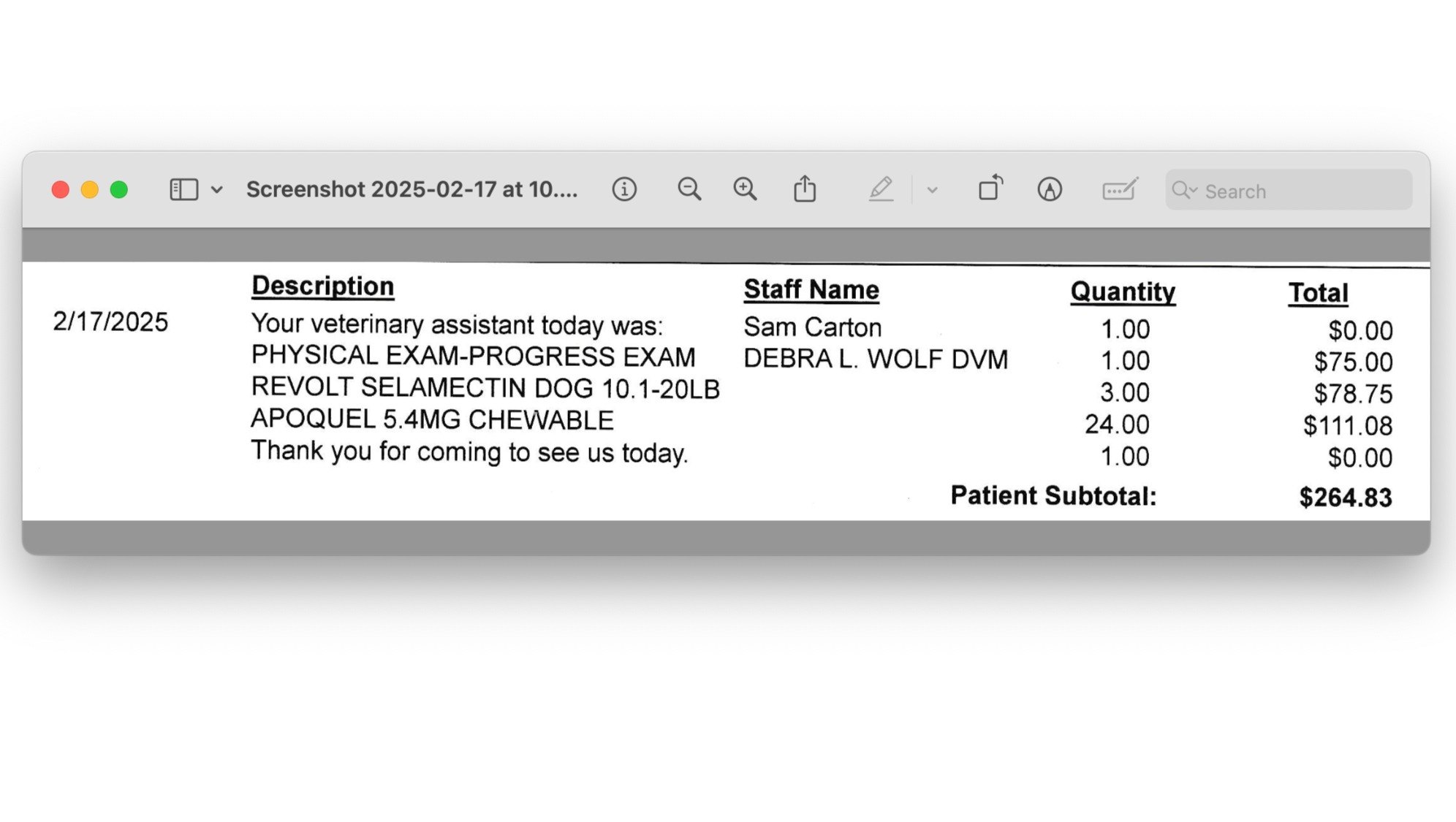Click the Screenshot 2025-02-17 window title
1456x822 pixels.
(412, 190)
